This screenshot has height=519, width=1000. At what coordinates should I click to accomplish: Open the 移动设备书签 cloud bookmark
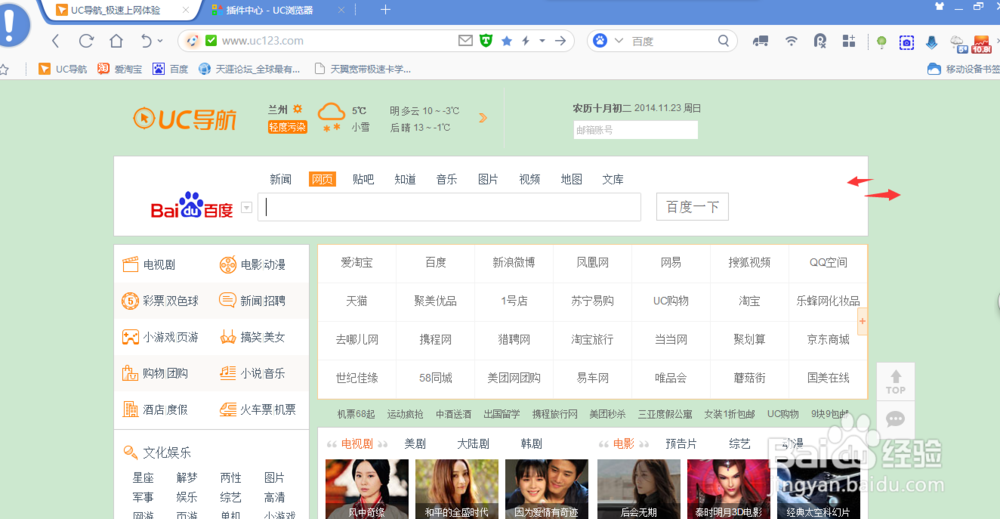(x=964, y=69)
